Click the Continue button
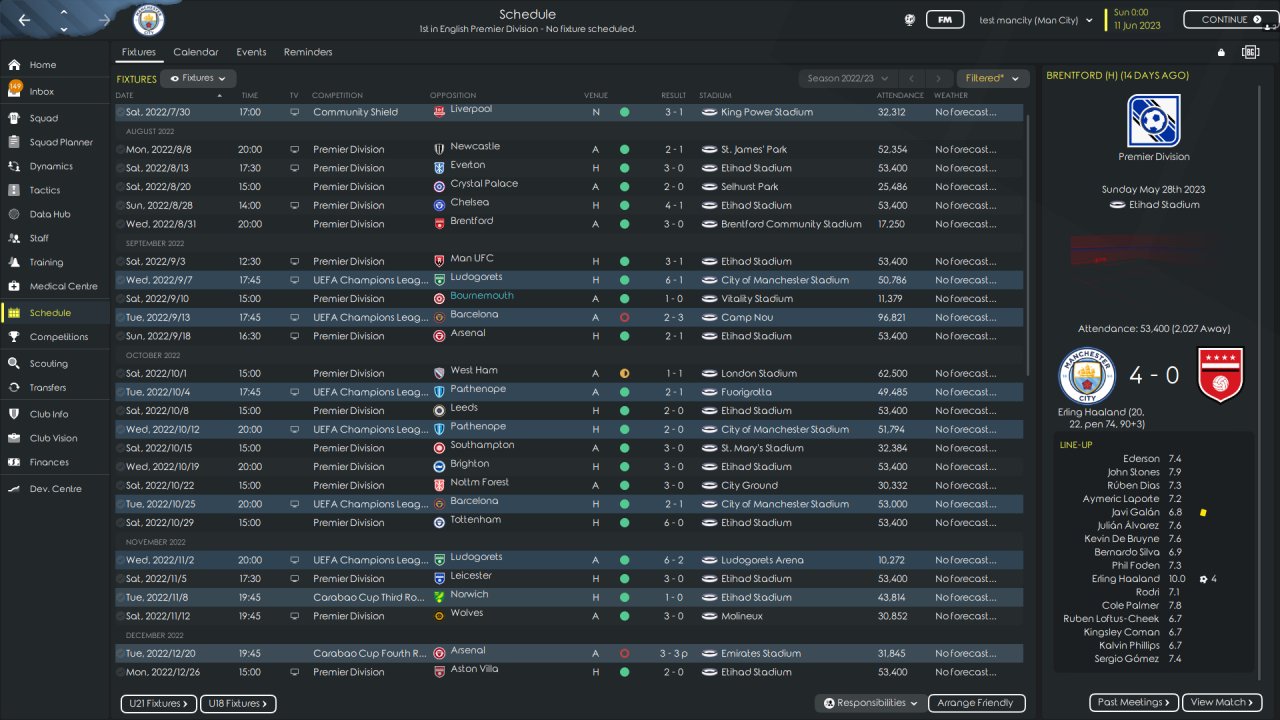 pos(1230,19)
